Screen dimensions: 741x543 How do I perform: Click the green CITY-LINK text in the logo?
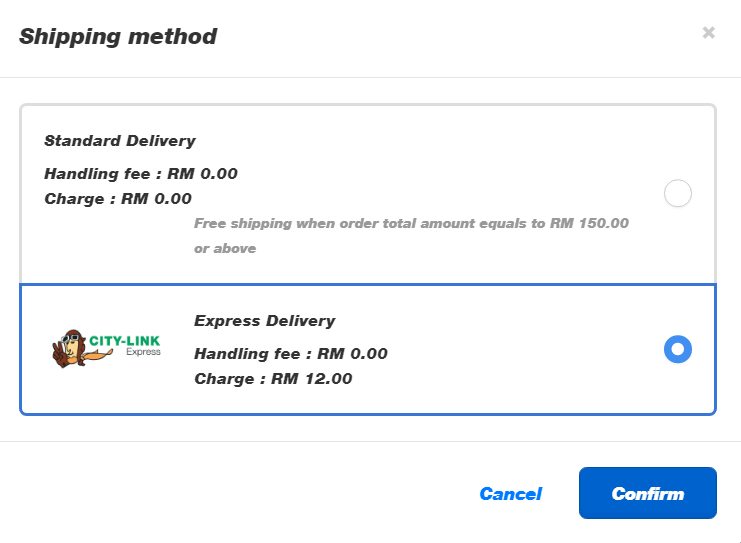click(125, 341)
